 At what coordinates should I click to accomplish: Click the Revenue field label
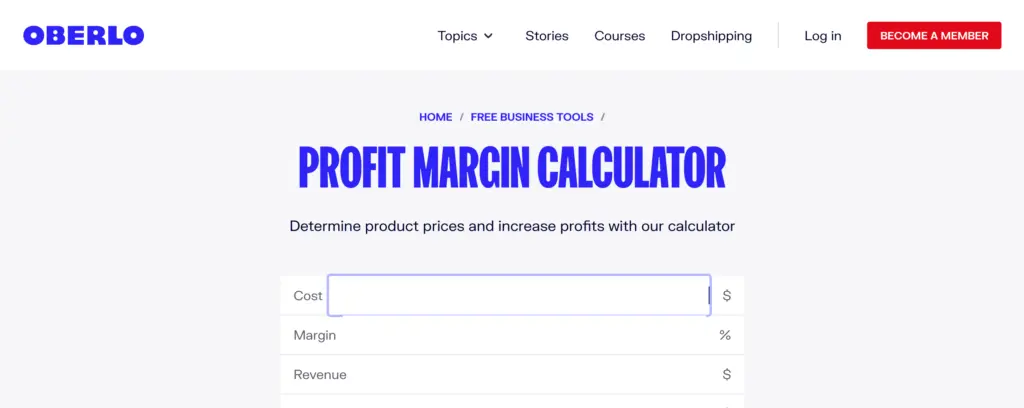coord(320,375)
